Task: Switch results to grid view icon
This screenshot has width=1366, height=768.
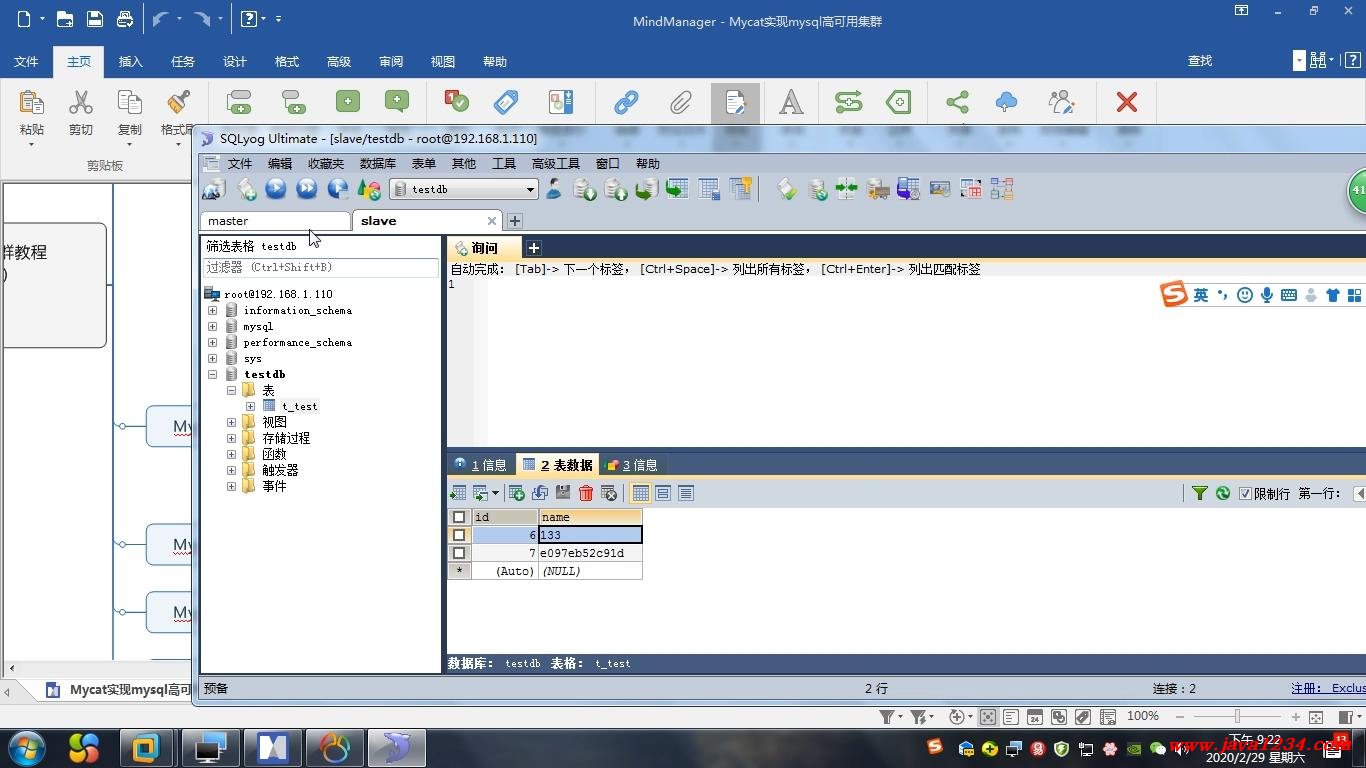Action: click(641, 493)
